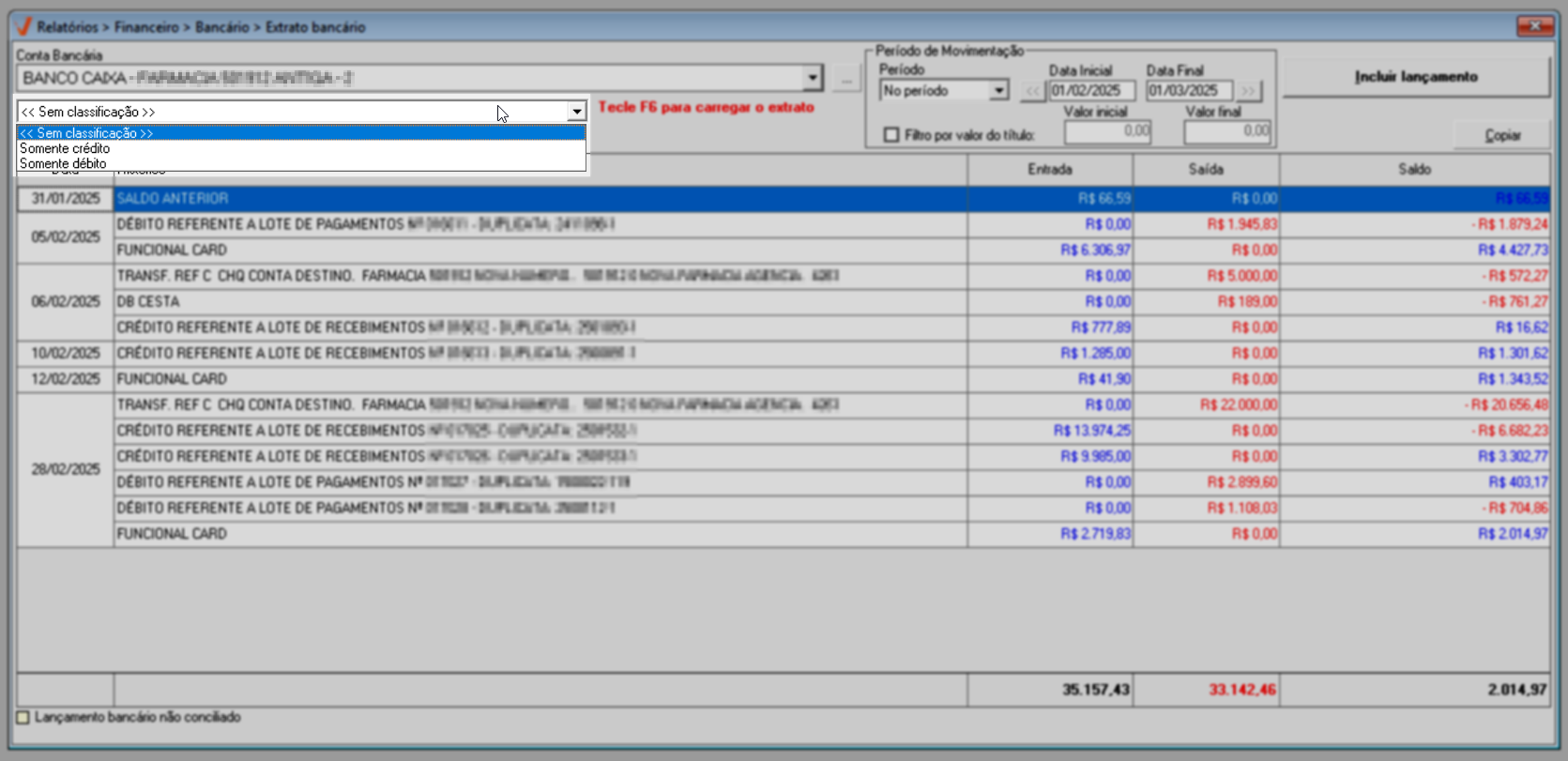Click the 06/02/2025 date cell
Viewport: 1568px width, 761px height.
(x=66, y=302)
